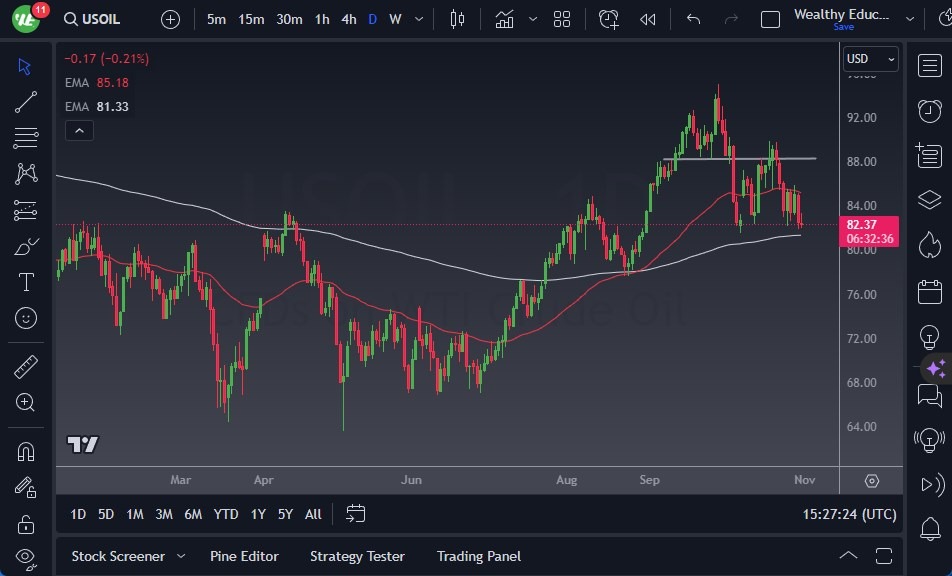Show the watchlist panel
This screenshot has width=952, height=576.
[931, 66]
